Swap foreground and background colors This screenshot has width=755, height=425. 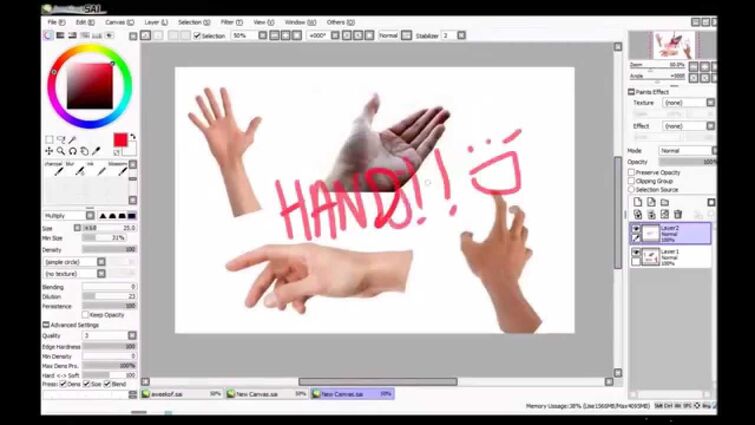133,137
